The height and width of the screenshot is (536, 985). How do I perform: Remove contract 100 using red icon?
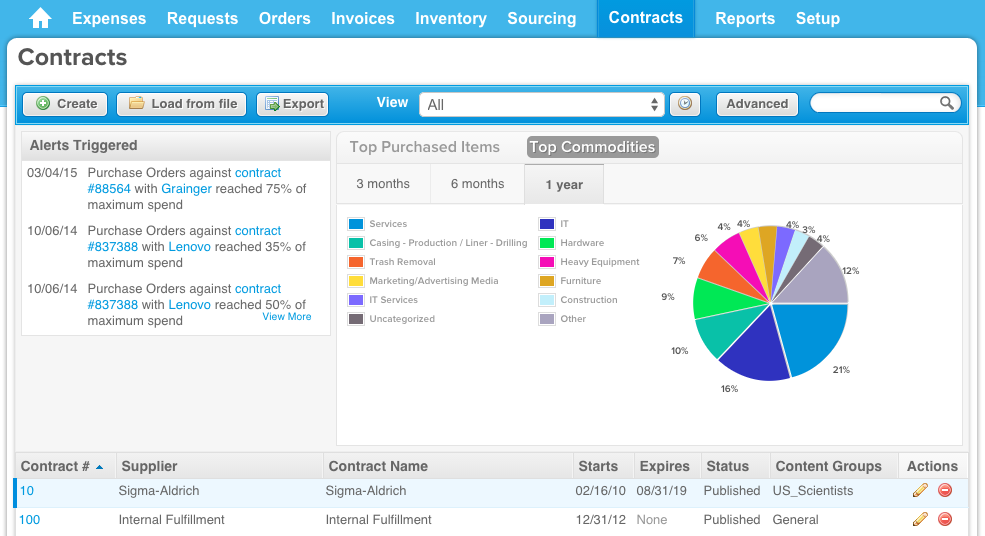pos(945,520)
